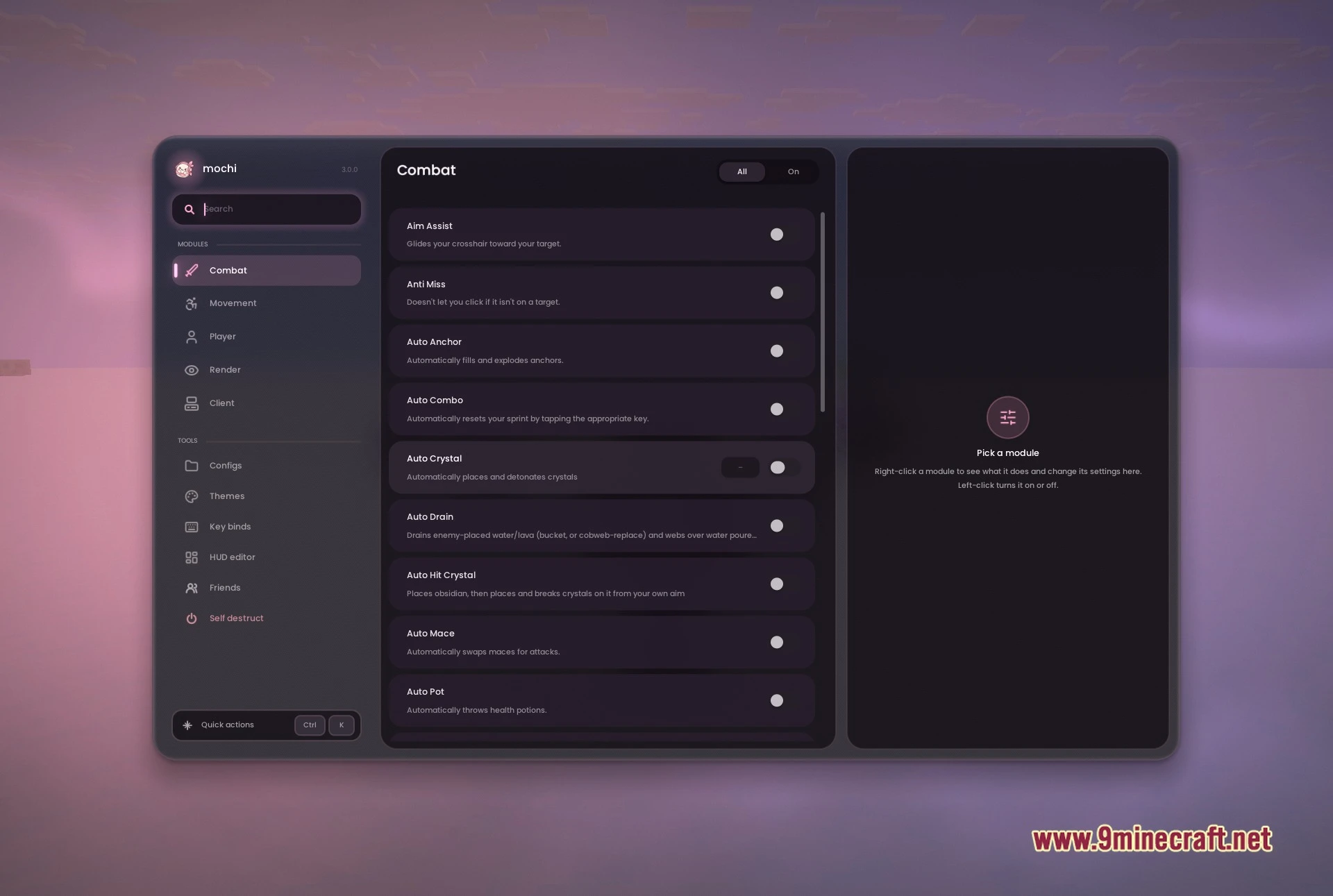Screen dimensions: 1333x896
Task: Filter modules with the On tab
Action: pyautogui.click(x=793, y=171)
